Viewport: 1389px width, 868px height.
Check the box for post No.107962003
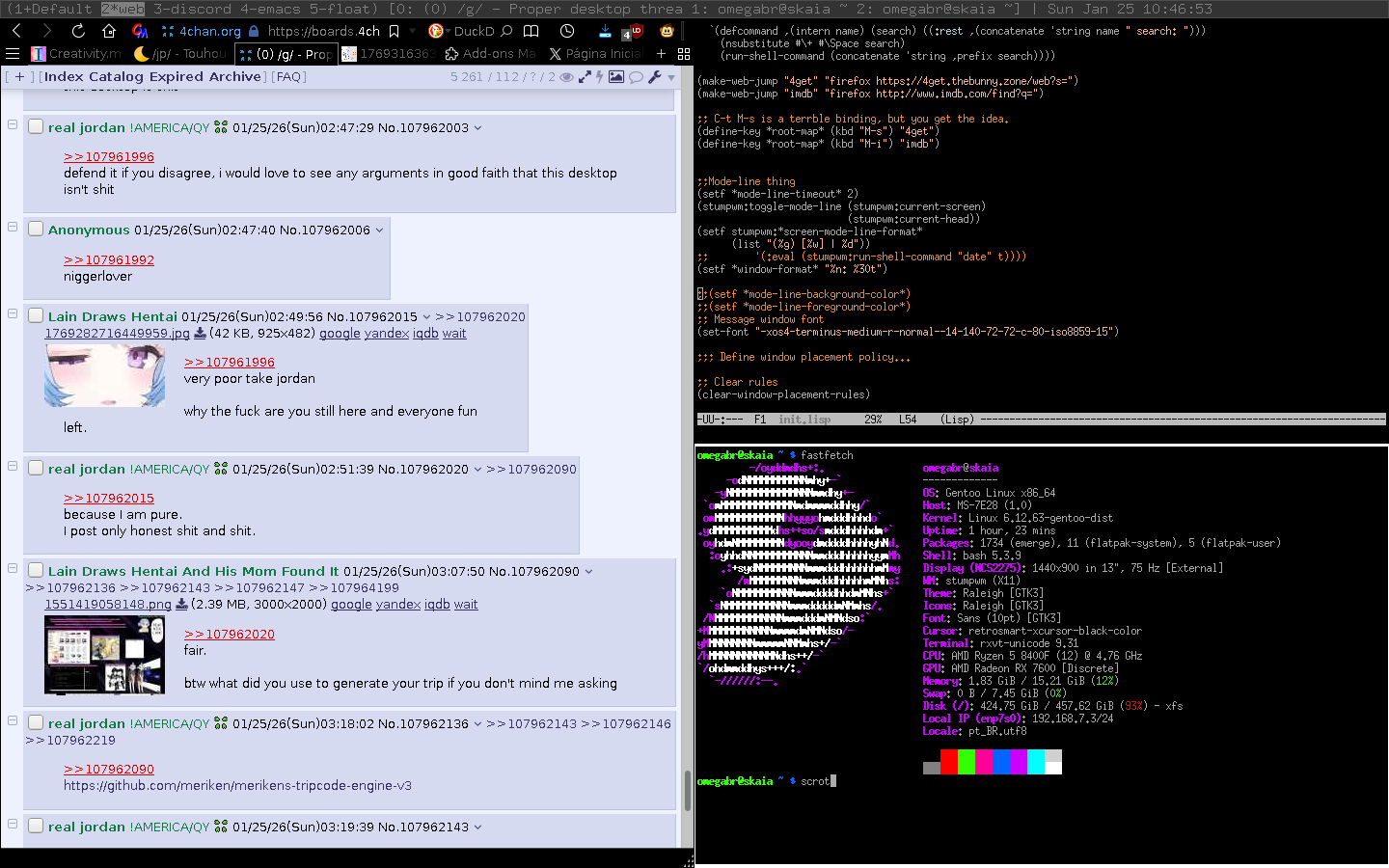36,126
